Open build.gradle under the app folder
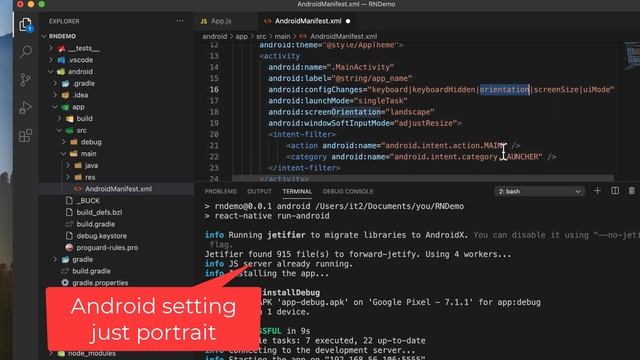This screenshot has width=640, height=360. click(96, 224)
